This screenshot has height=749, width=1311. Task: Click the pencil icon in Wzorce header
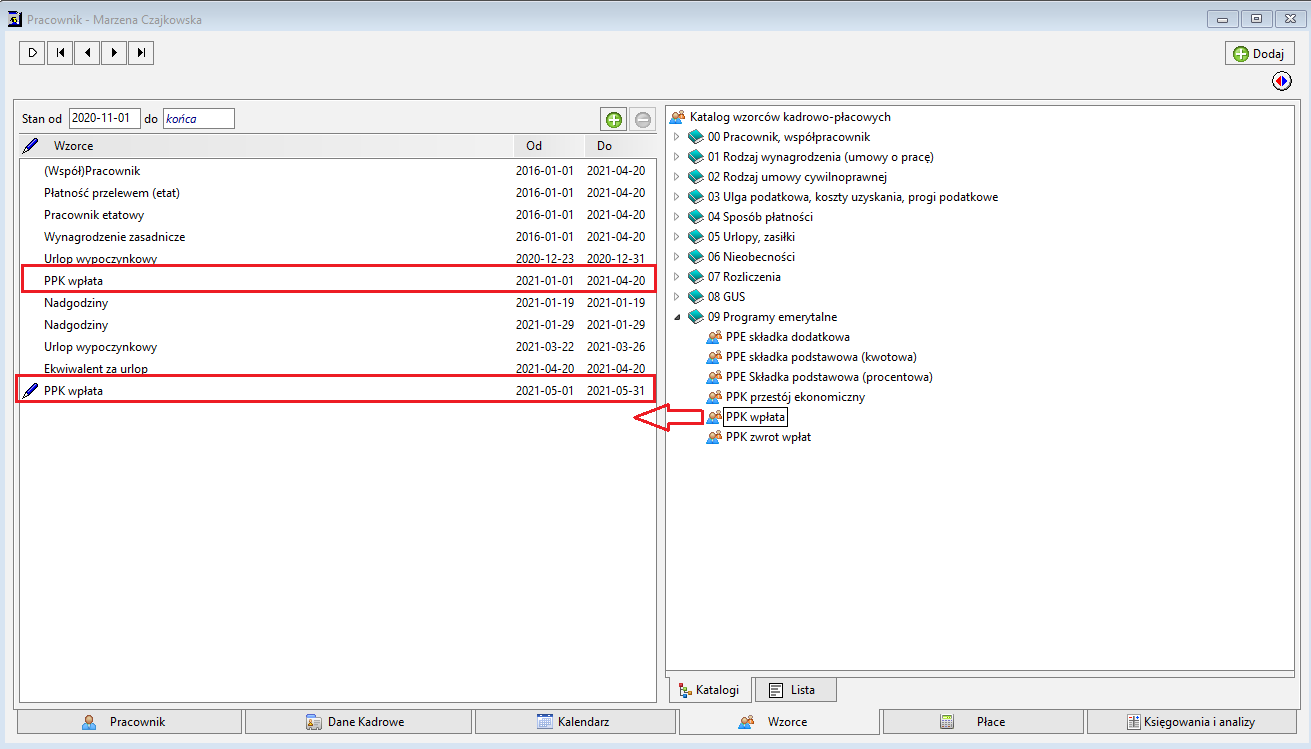pos(30,146)
